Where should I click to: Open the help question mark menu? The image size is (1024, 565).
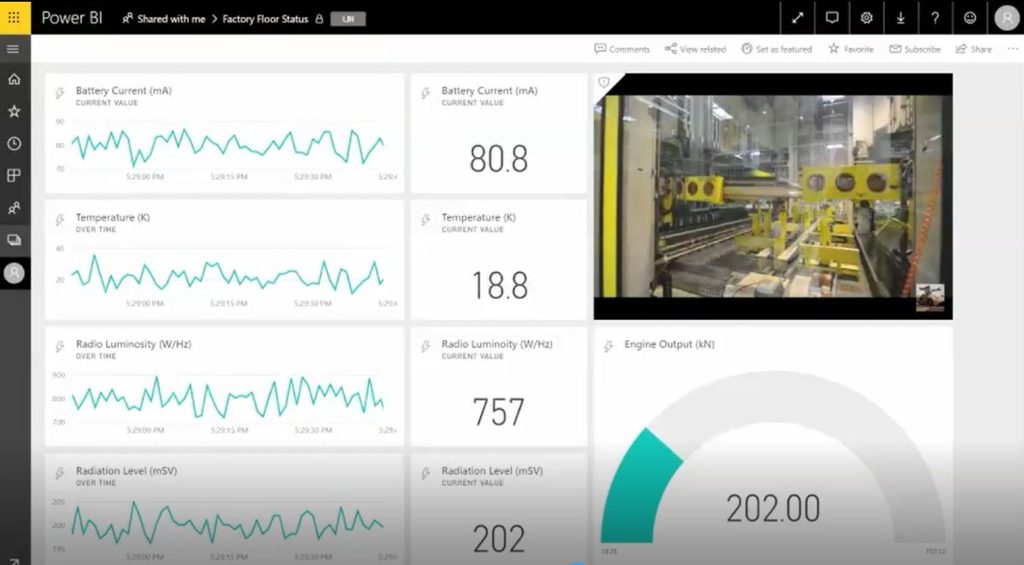pyautogui.click(x=935, y=18)
